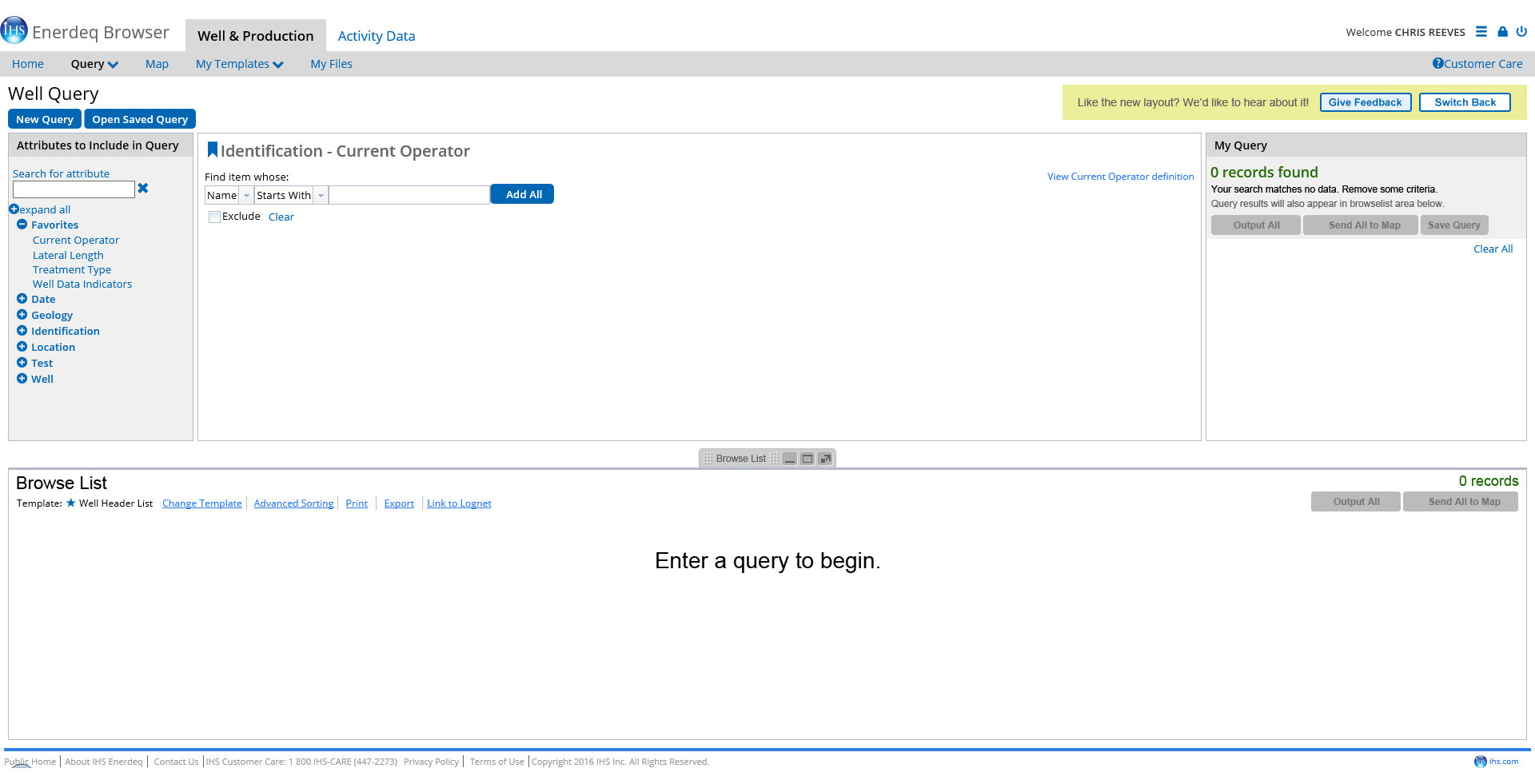Click the bookmark icon beside Identification heading
This screenshot has width=1535, height=784.
[x=213, y=149]
